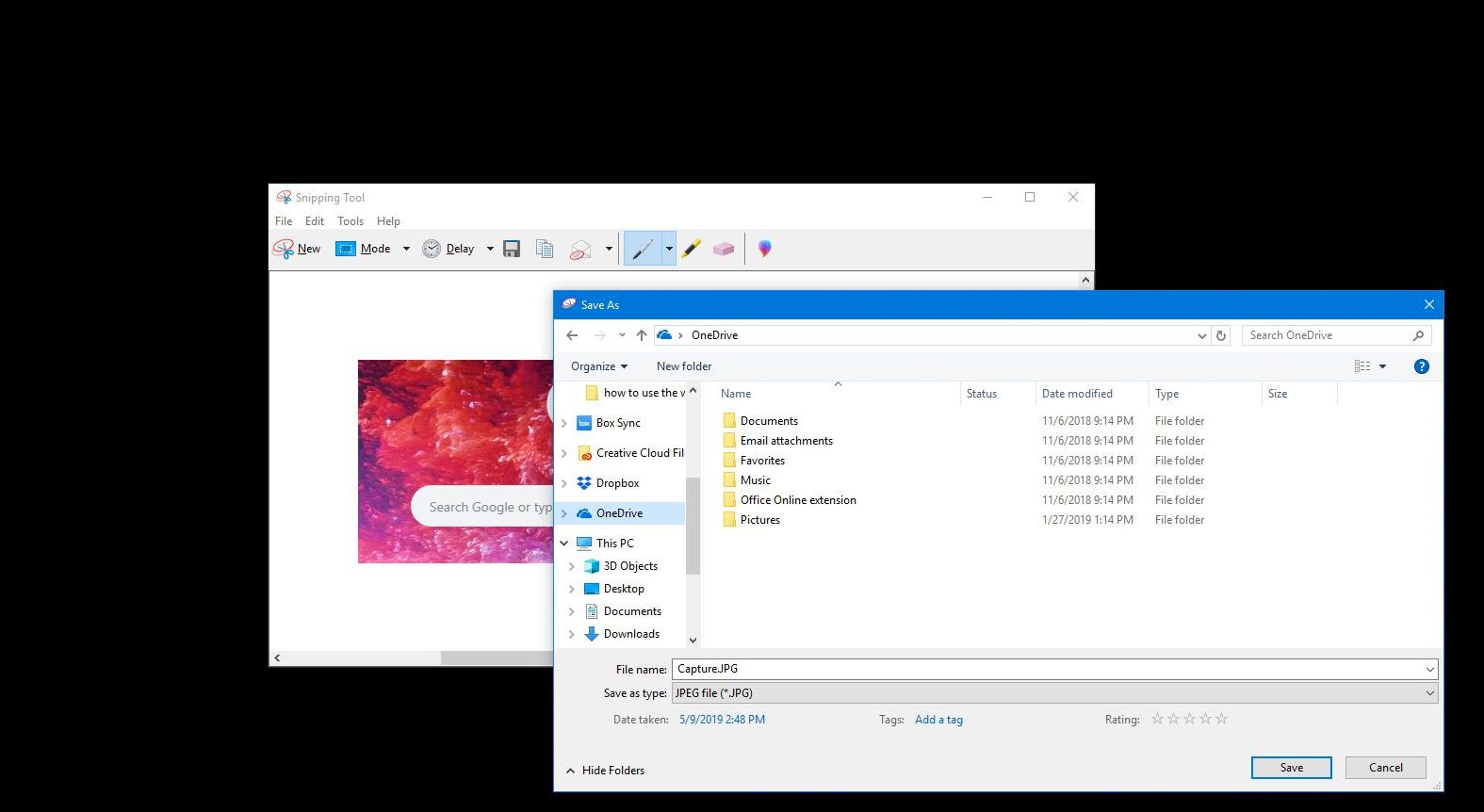Open the Send Snip dropdown arrow
Image resolution: width=1484 pixels, height=812 pixels.
(609, 249)
